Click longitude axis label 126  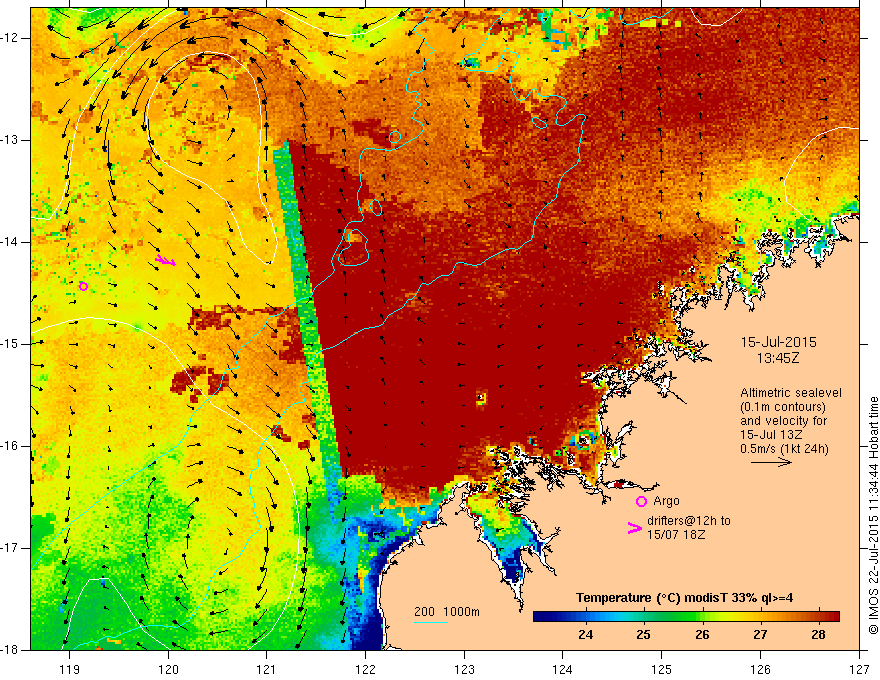tap(760, 669)
